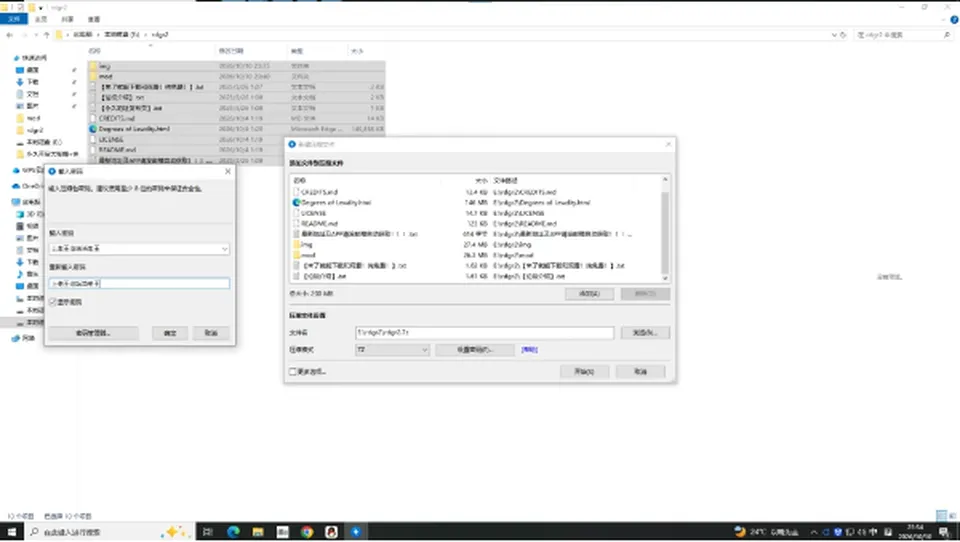
Task: Open the archive format 7Z dropdown
Action: click(392, 349)
